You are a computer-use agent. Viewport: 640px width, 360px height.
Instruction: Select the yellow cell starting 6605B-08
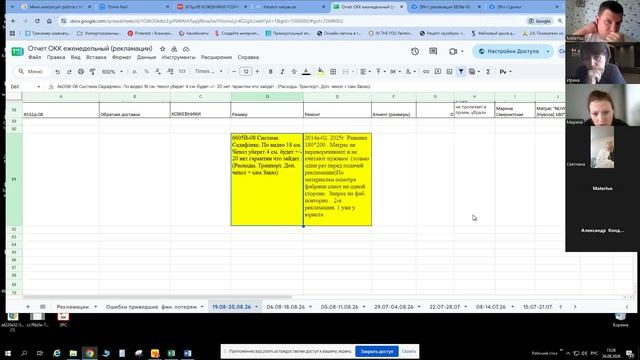(267, 179)
